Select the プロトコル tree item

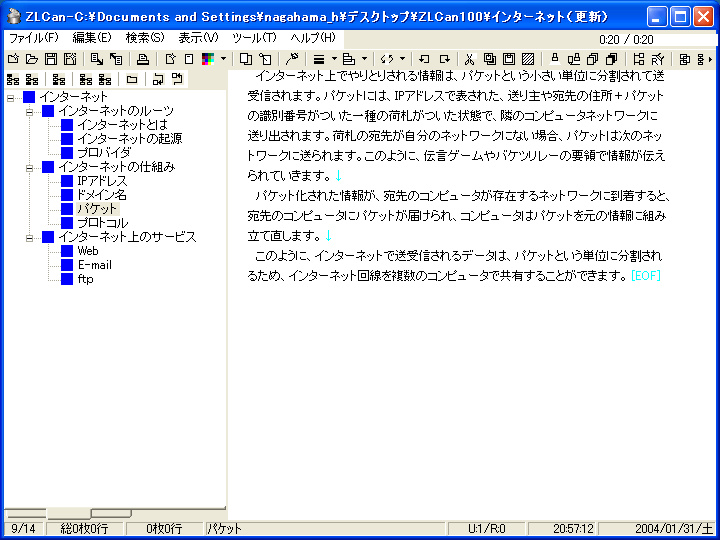[103, 223]
